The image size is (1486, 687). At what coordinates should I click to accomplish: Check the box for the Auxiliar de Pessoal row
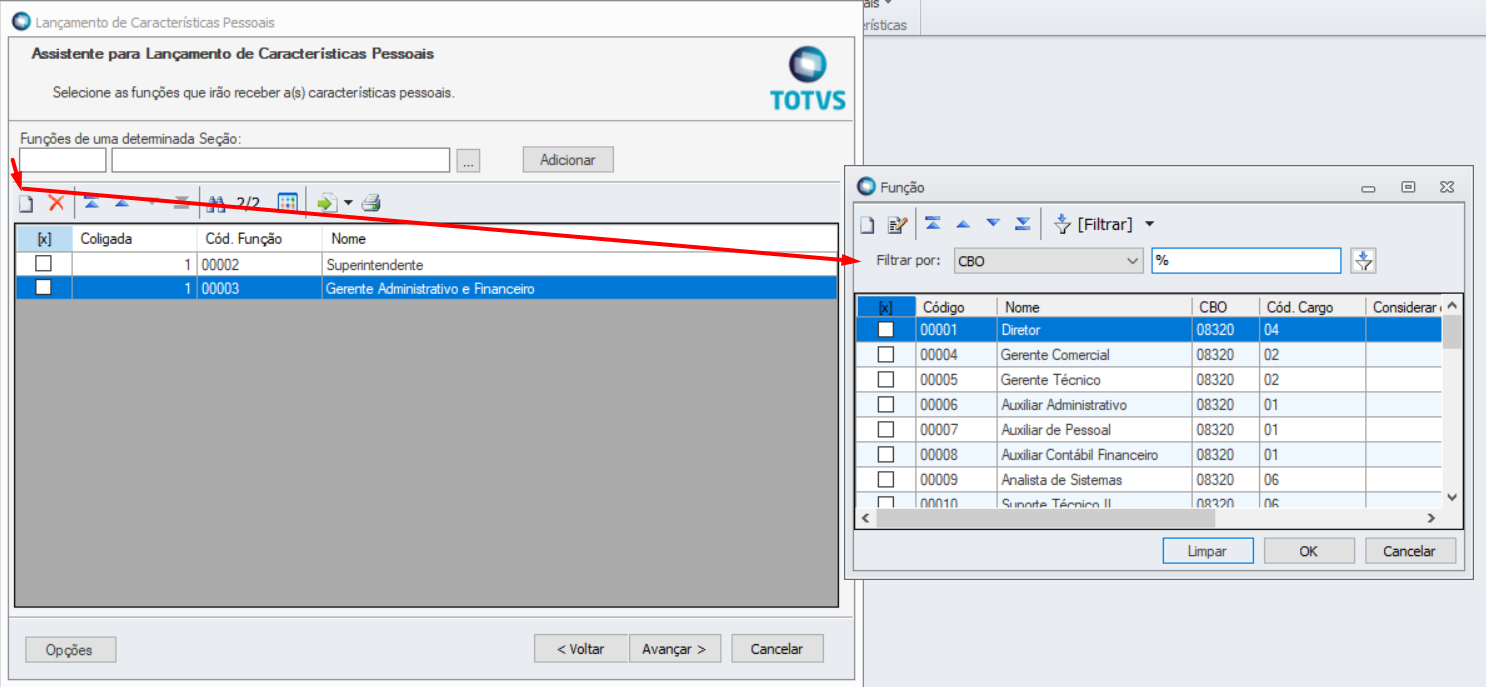(x=885, y=429)
